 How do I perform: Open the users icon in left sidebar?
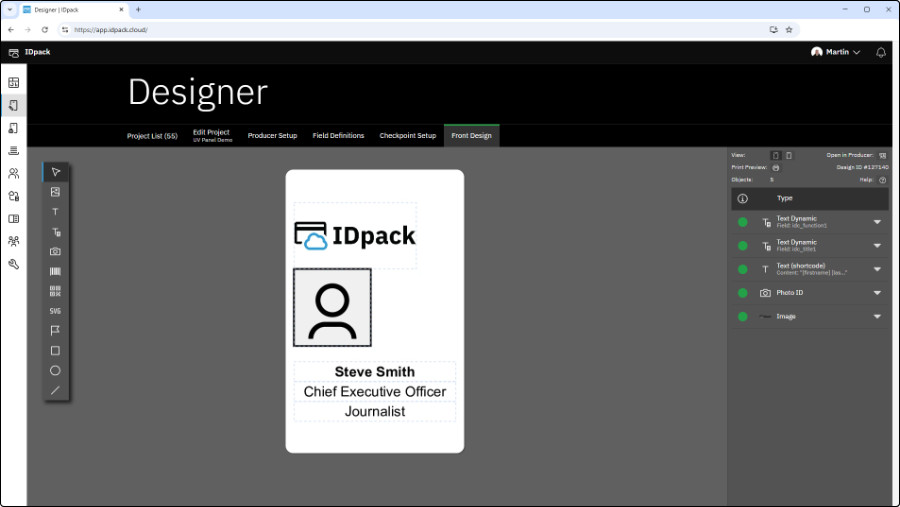[x=14, y=173]
